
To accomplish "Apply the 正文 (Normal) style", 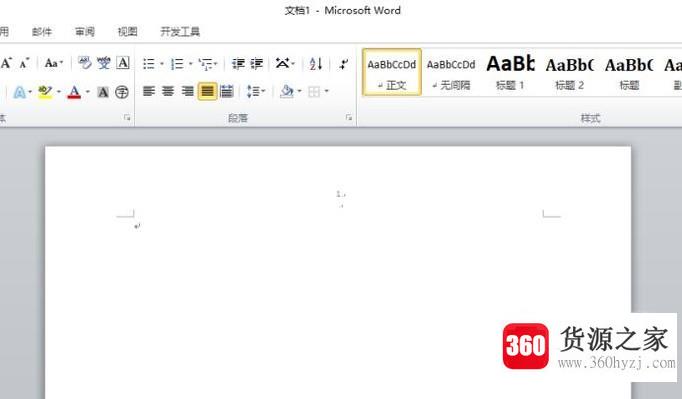I will click(x=392, y=72).
